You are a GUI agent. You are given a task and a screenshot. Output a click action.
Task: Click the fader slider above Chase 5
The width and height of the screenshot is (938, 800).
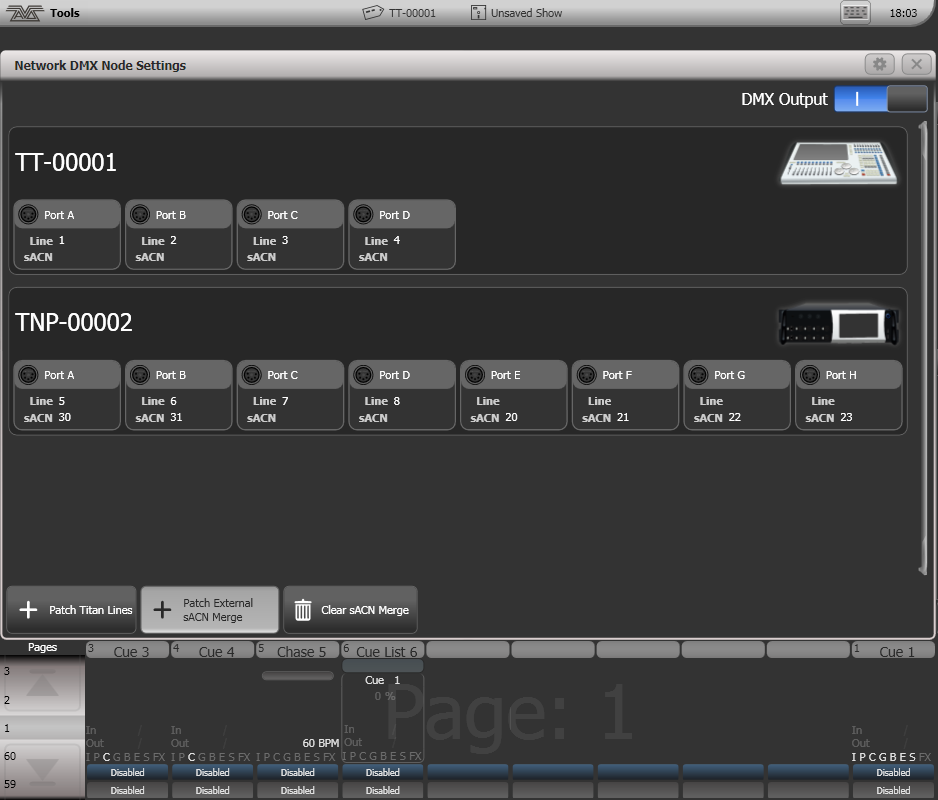pyautogui.click(x=297, y=675)
